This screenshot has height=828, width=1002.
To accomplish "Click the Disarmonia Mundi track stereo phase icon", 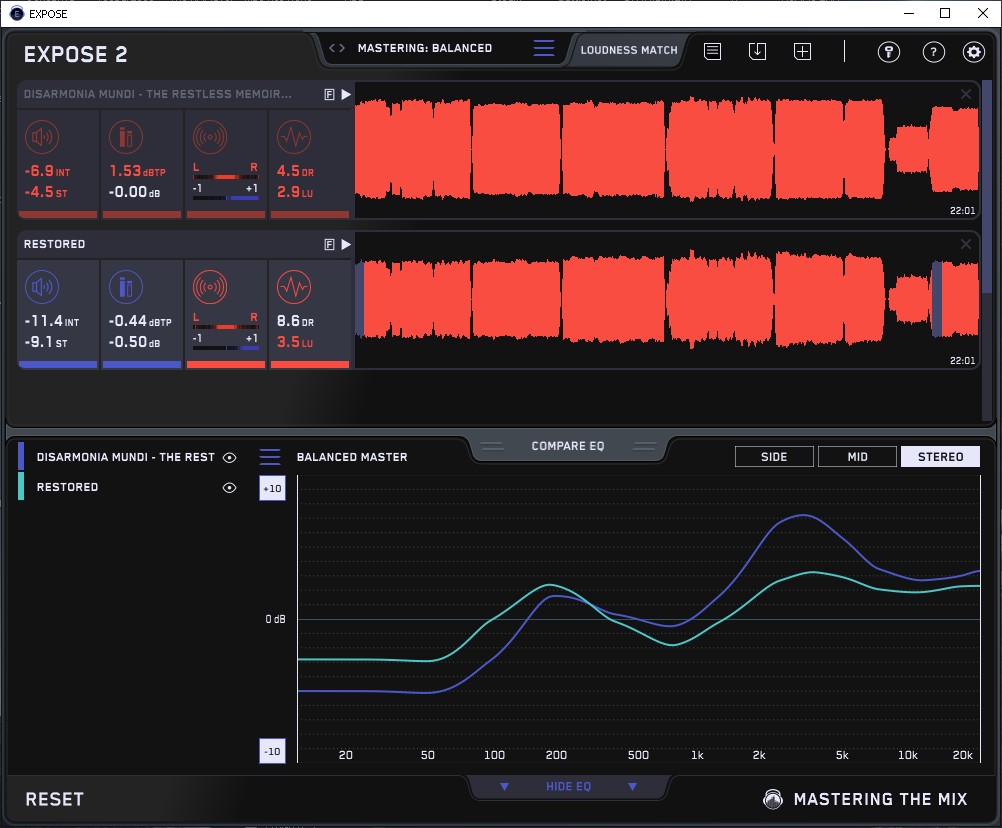I will tap(209, 138).
